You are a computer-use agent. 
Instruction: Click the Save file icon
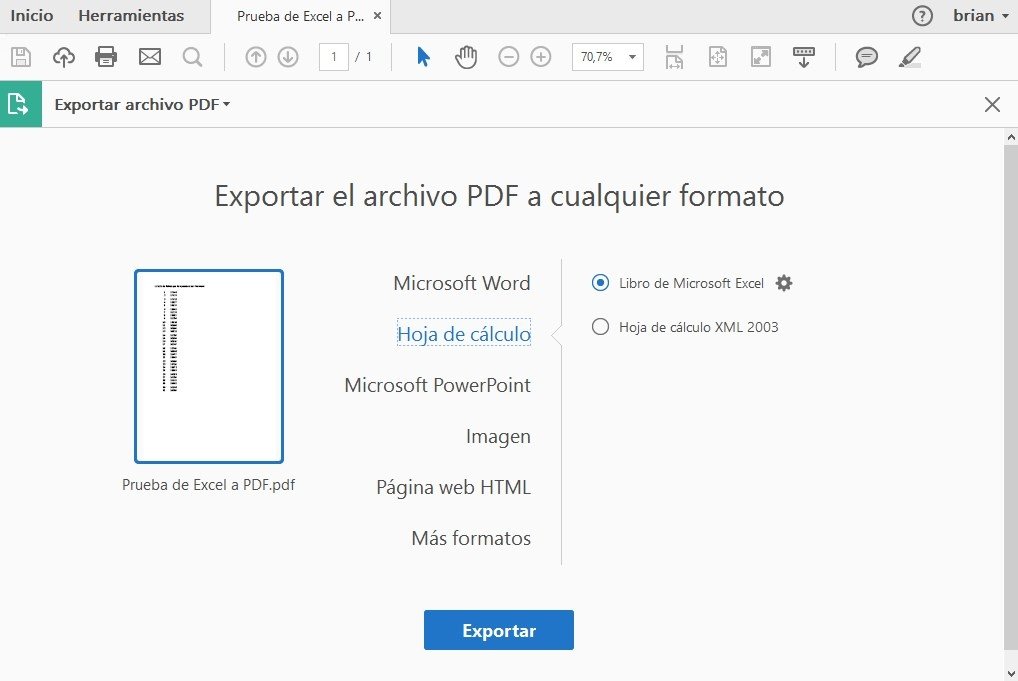pyautogui.click(x=21, y=57)
